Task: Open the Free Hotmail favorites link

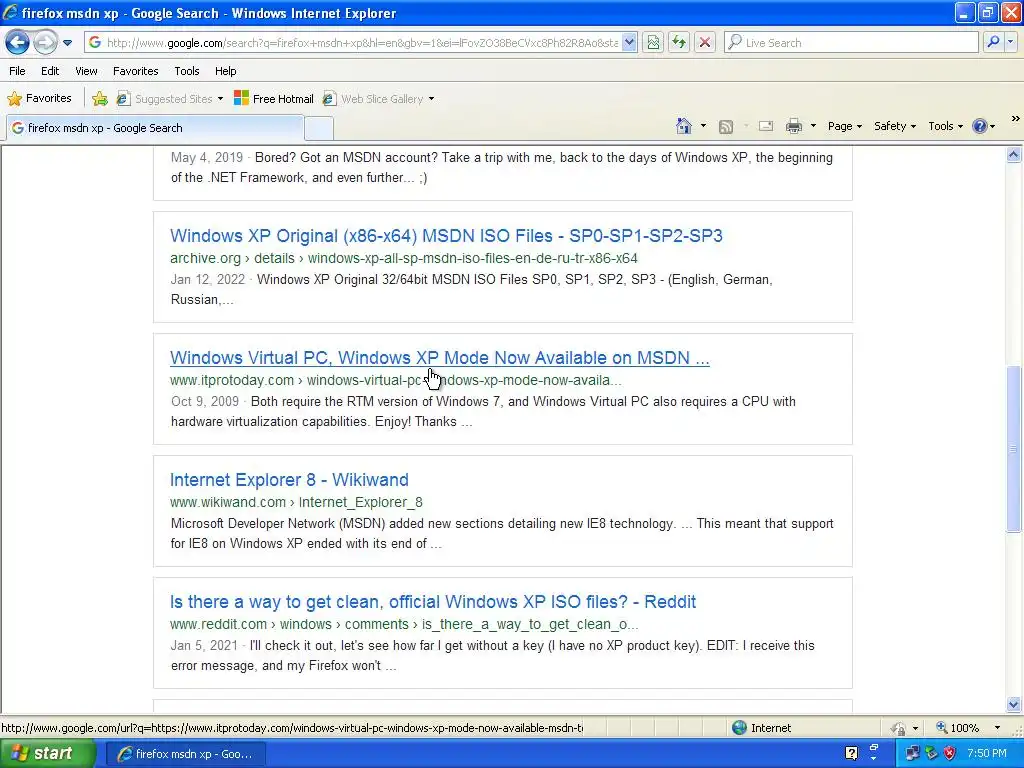Action: coord(274,99)
